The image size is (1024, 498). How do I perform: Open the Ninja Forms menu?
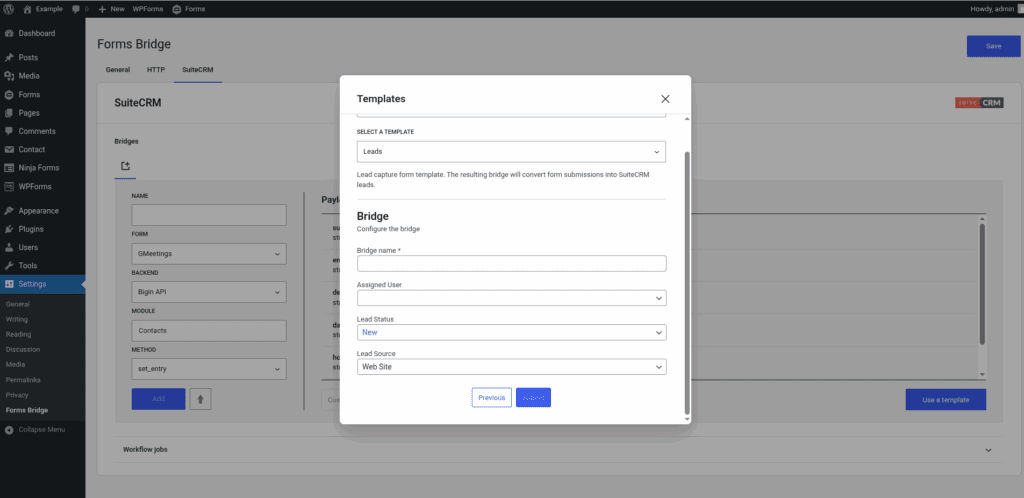(42, 168)
